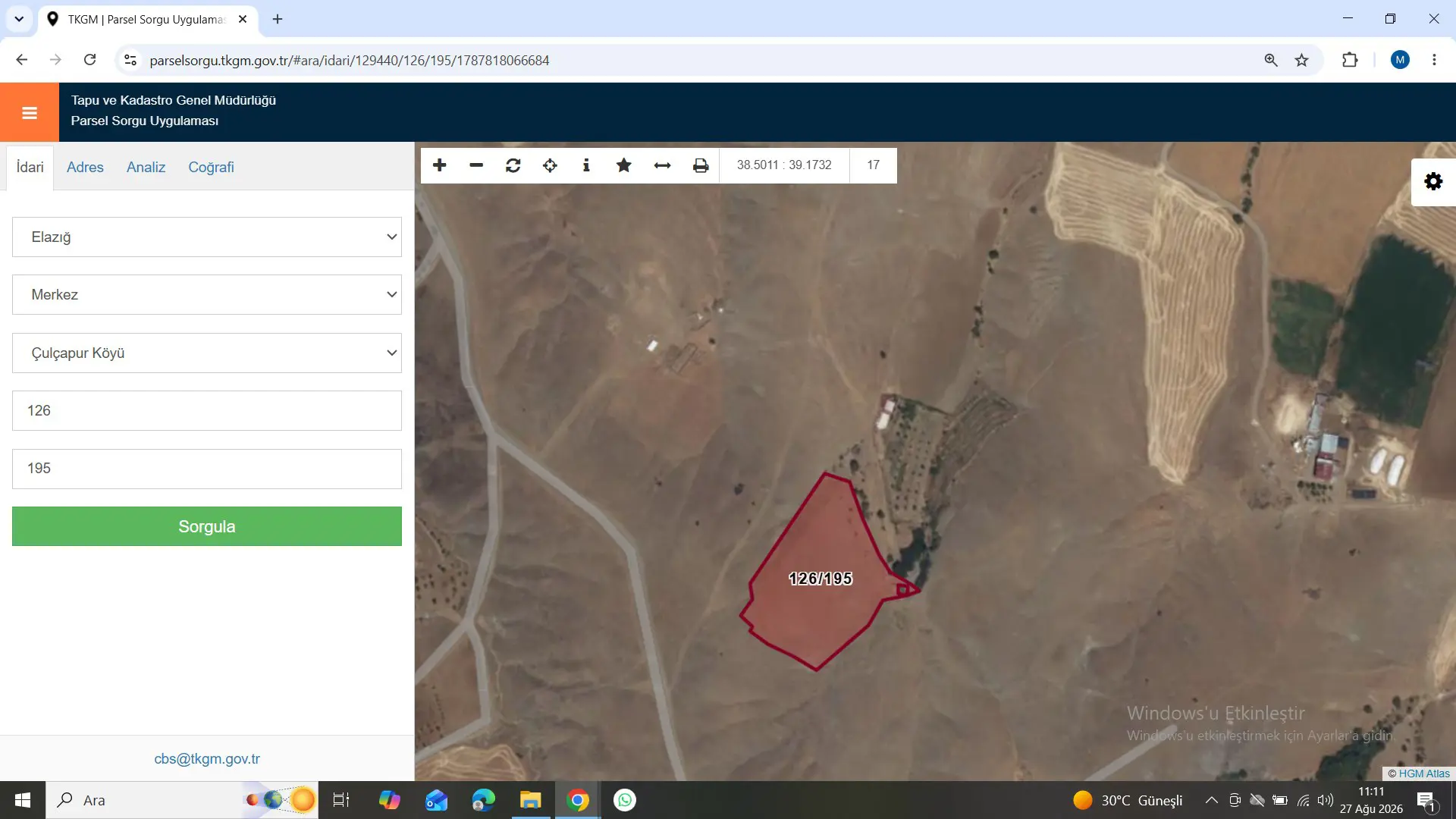The width and height of the screenshot is (1456, 819).
Task: Open a new browser tab
Action: coord(278,19)
